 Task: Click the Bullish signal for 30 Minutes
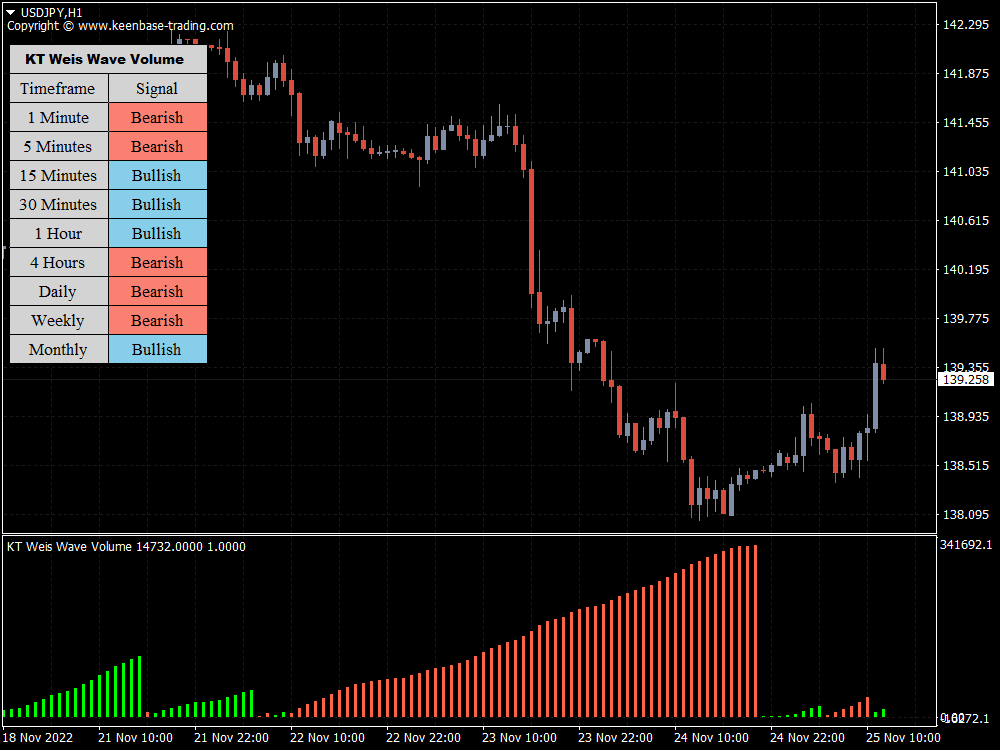tap(158, 204)
